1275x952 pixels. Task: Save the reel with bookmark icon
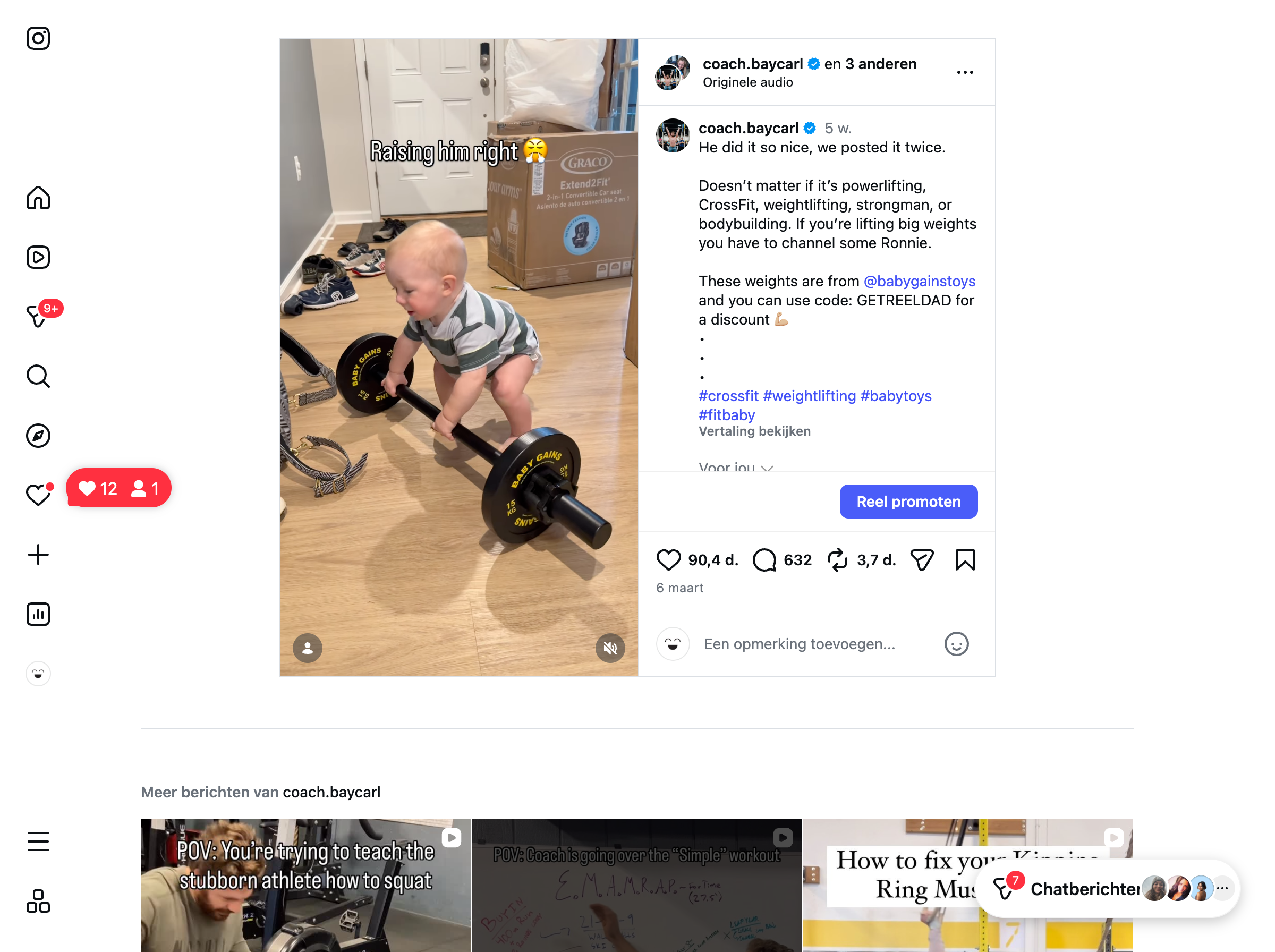pos(964,559)
